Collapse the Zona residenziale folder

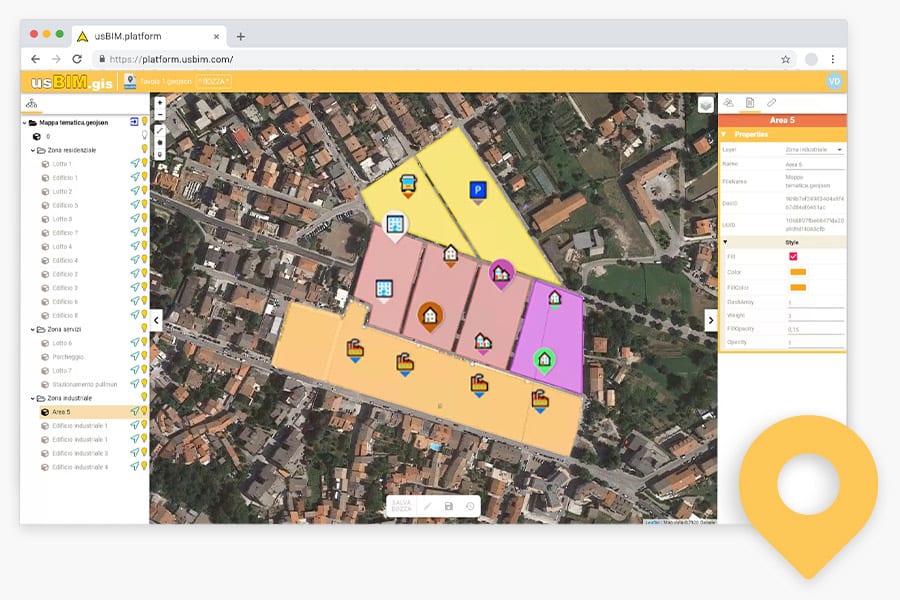tap(32, 150)
